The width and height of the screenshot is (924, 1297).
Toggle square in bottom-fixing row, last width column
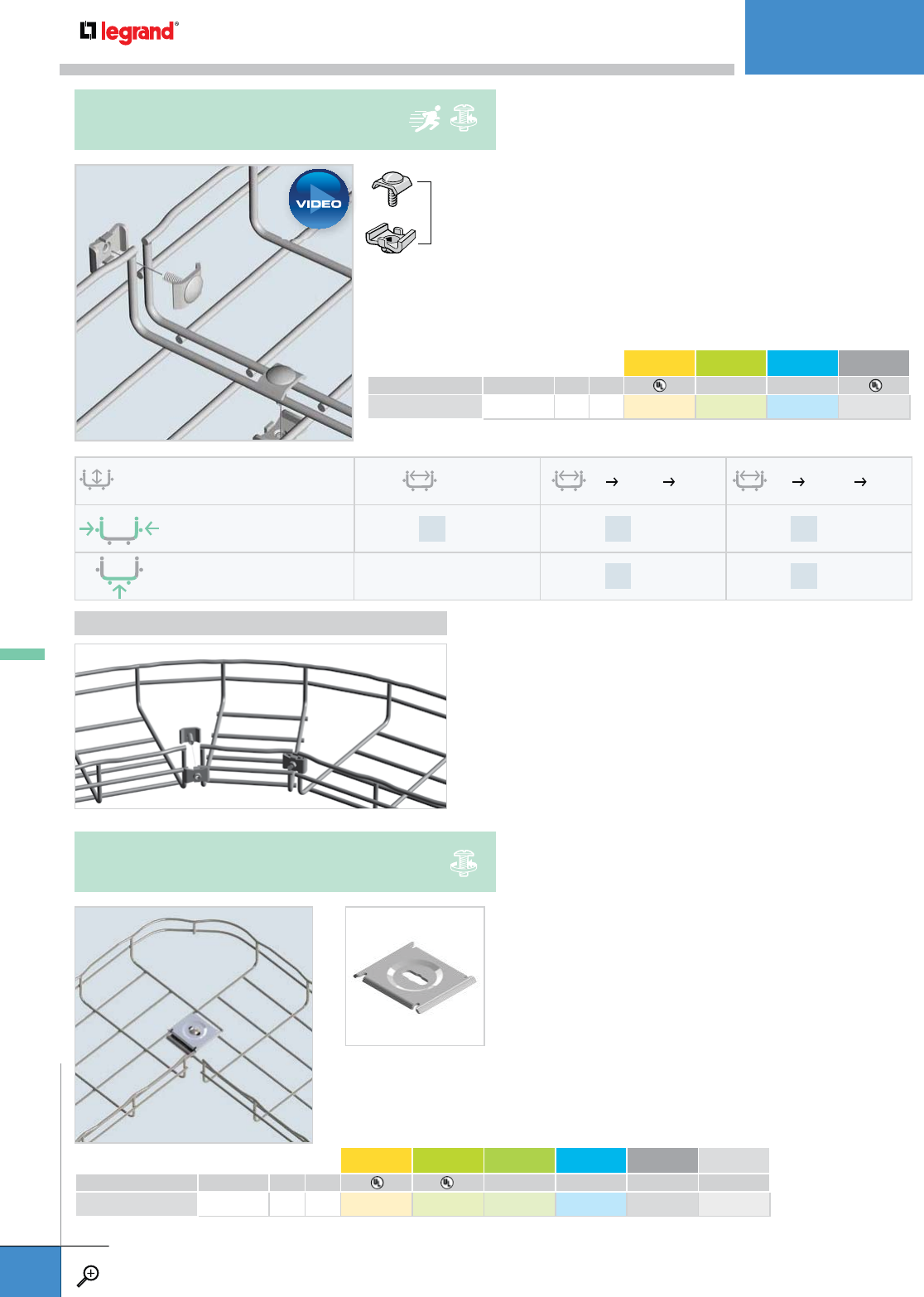click(x=804, y=576)
